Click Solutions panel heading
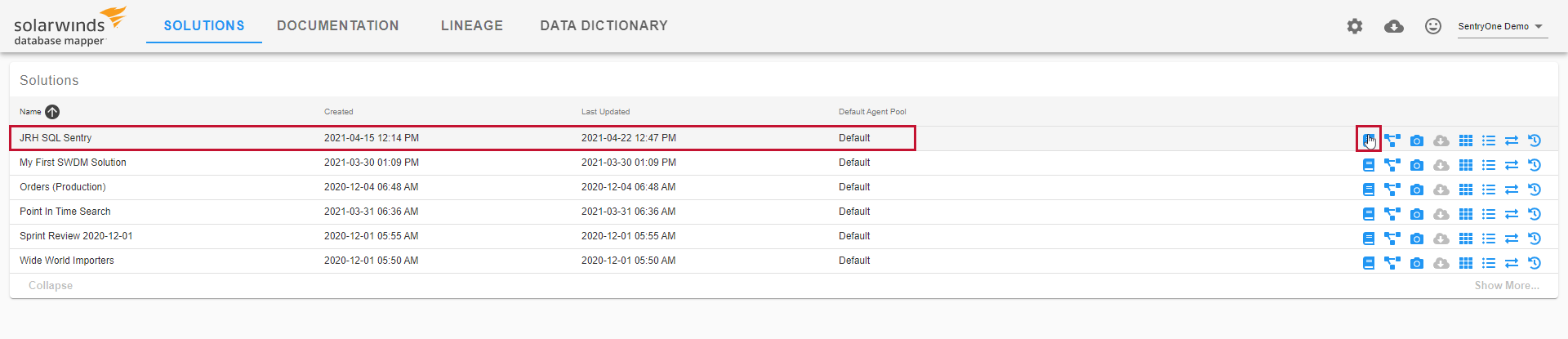The image size is (1568, 339). tap(49, 80)
